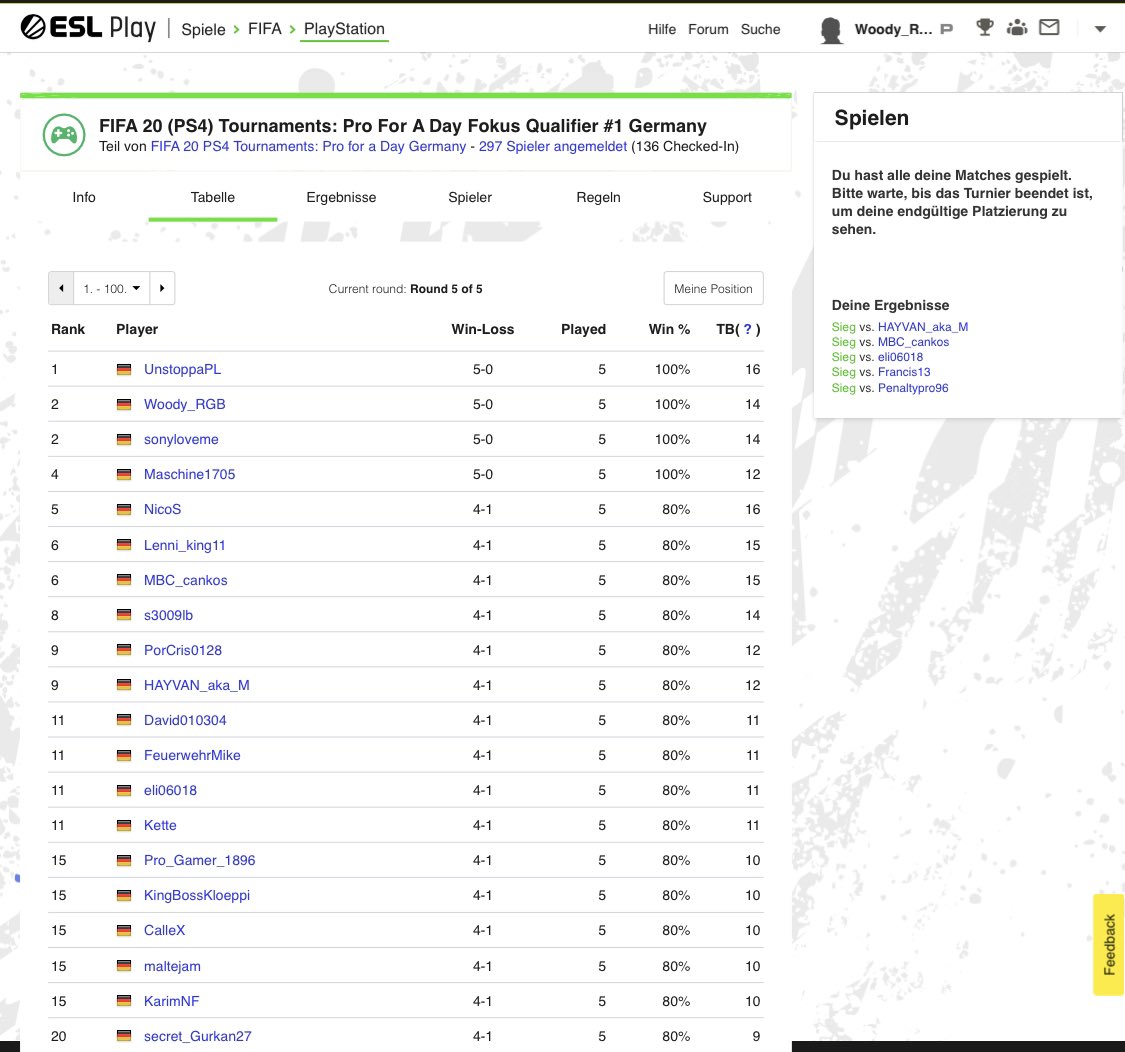Open player UnstoppaPL profile
The height and width of the screenshot is (1052, 1125).
tap(182, 370)
